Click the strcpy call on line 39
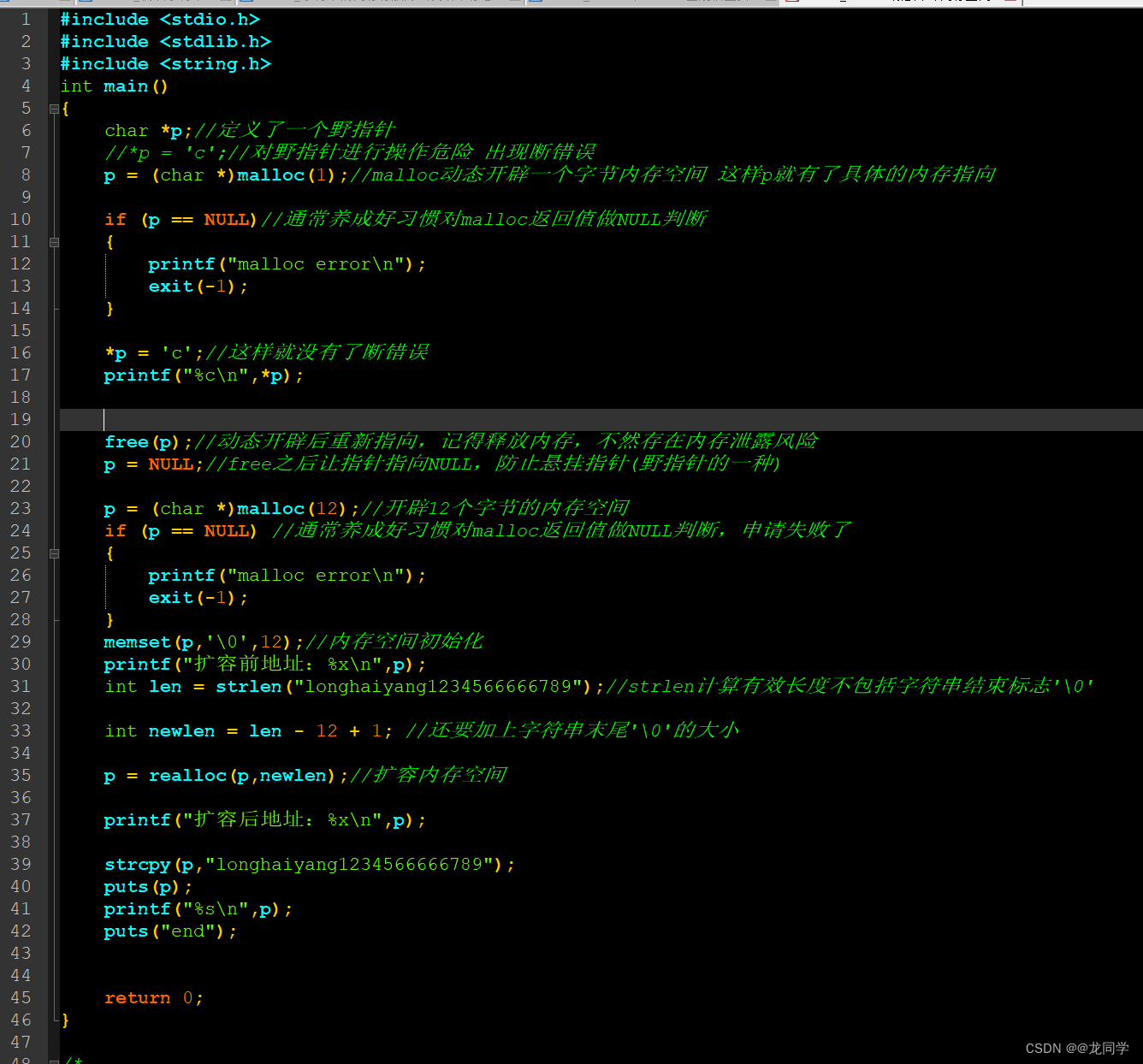Image resolution: width=1143 pixels, height=1064 pixels. point(309,864)
